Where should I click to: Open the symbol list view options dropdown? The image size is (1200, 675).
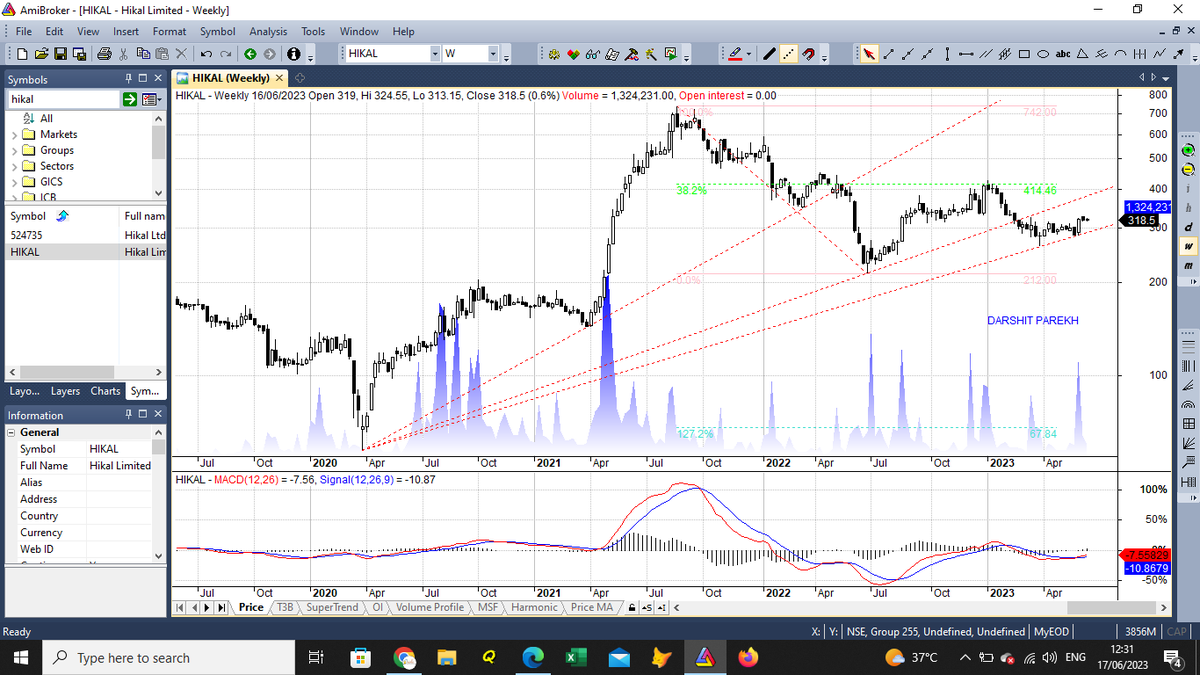coord(151,99)
